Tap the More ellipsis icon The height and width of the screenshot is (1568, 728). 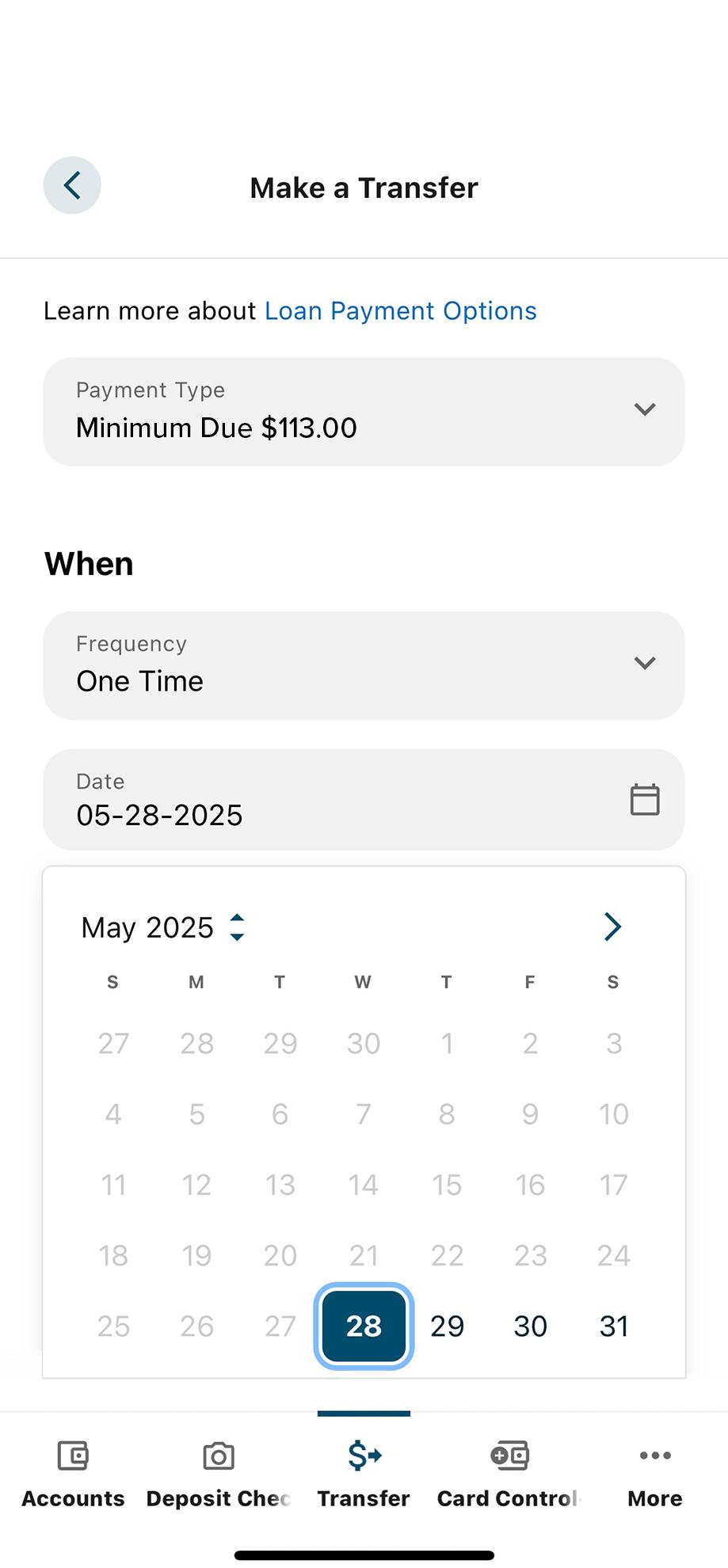tap(655, 1456)
